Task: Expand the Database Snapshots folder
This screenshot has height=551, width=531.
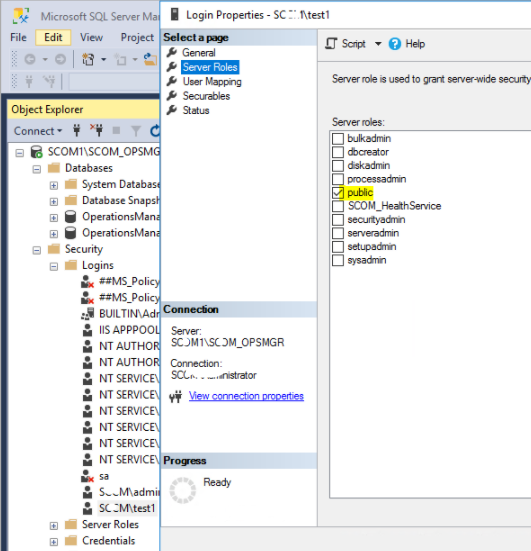Action: click(54, 202)
